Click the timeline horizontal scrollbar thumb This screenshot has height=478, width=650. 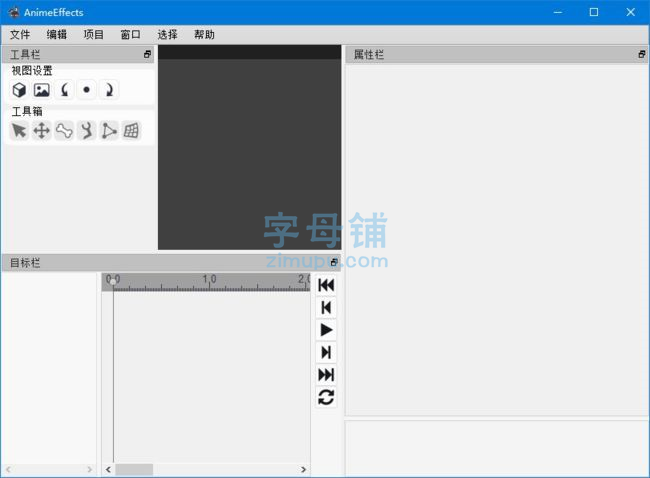(x=134, y=469)
